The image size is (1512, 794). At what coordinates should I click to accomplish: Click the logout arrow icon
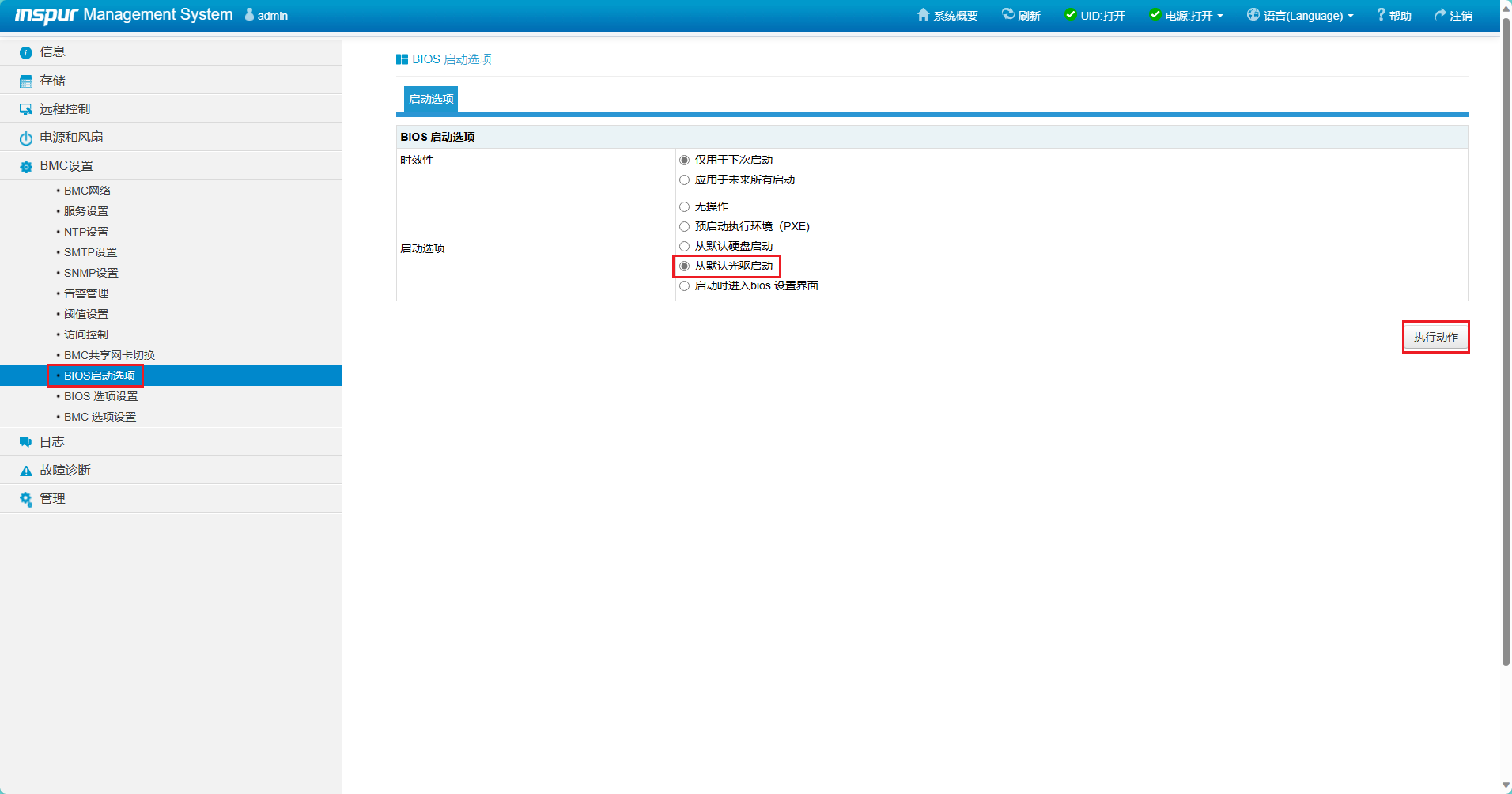pyautogui.click(x=1441, y=14)
